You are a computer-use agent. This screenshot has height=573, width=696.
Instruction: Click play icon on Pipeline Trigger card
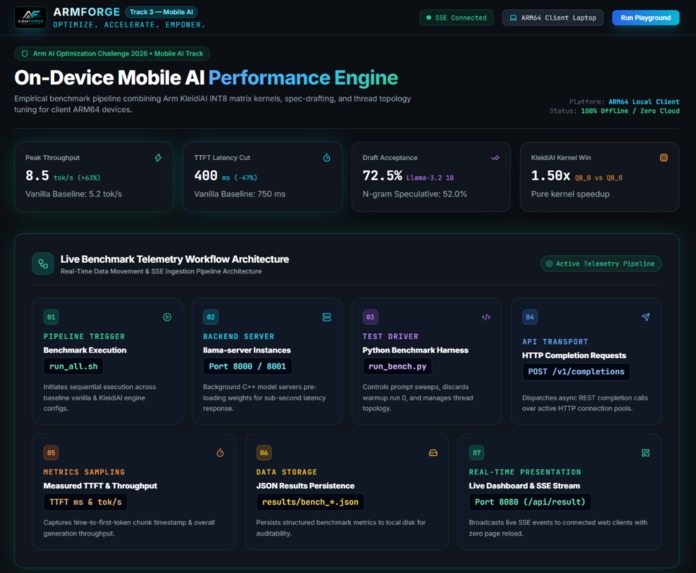(167, 317)
